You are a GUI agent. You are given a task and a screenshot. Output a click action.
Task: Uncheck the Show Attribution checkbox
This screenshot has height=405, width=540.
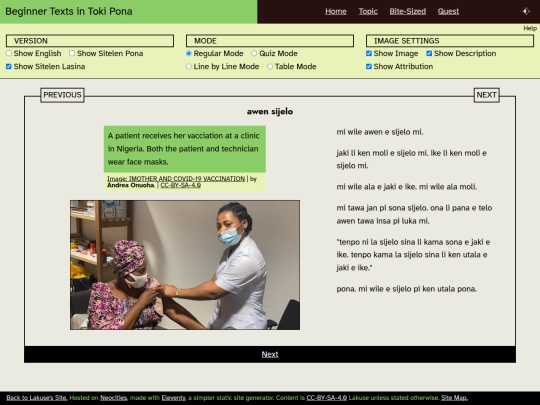tap(369, 66)
